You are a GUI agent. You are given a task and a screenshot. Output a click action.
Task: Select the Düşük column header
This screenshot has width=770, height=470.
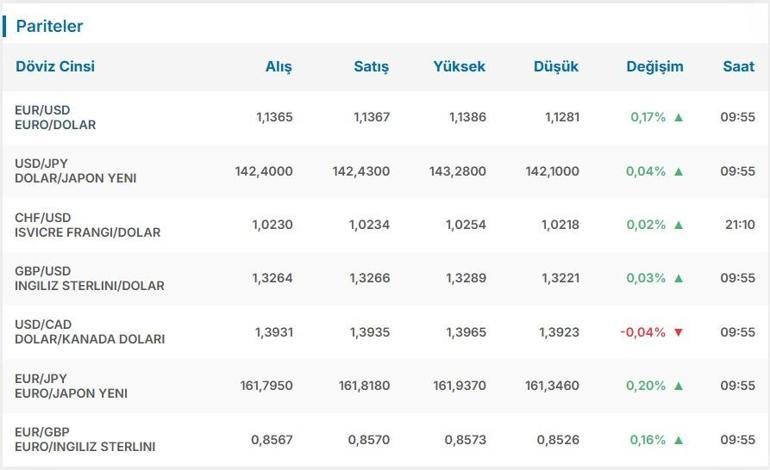click(556, 67)
